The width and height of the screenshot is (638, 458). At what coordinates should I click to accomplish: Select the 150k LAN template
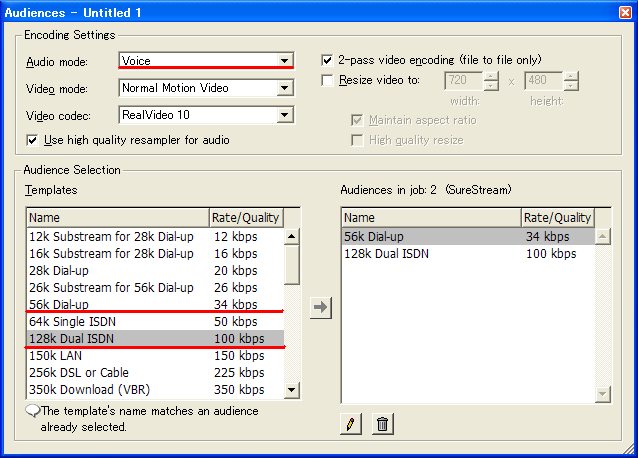point(155,355)
